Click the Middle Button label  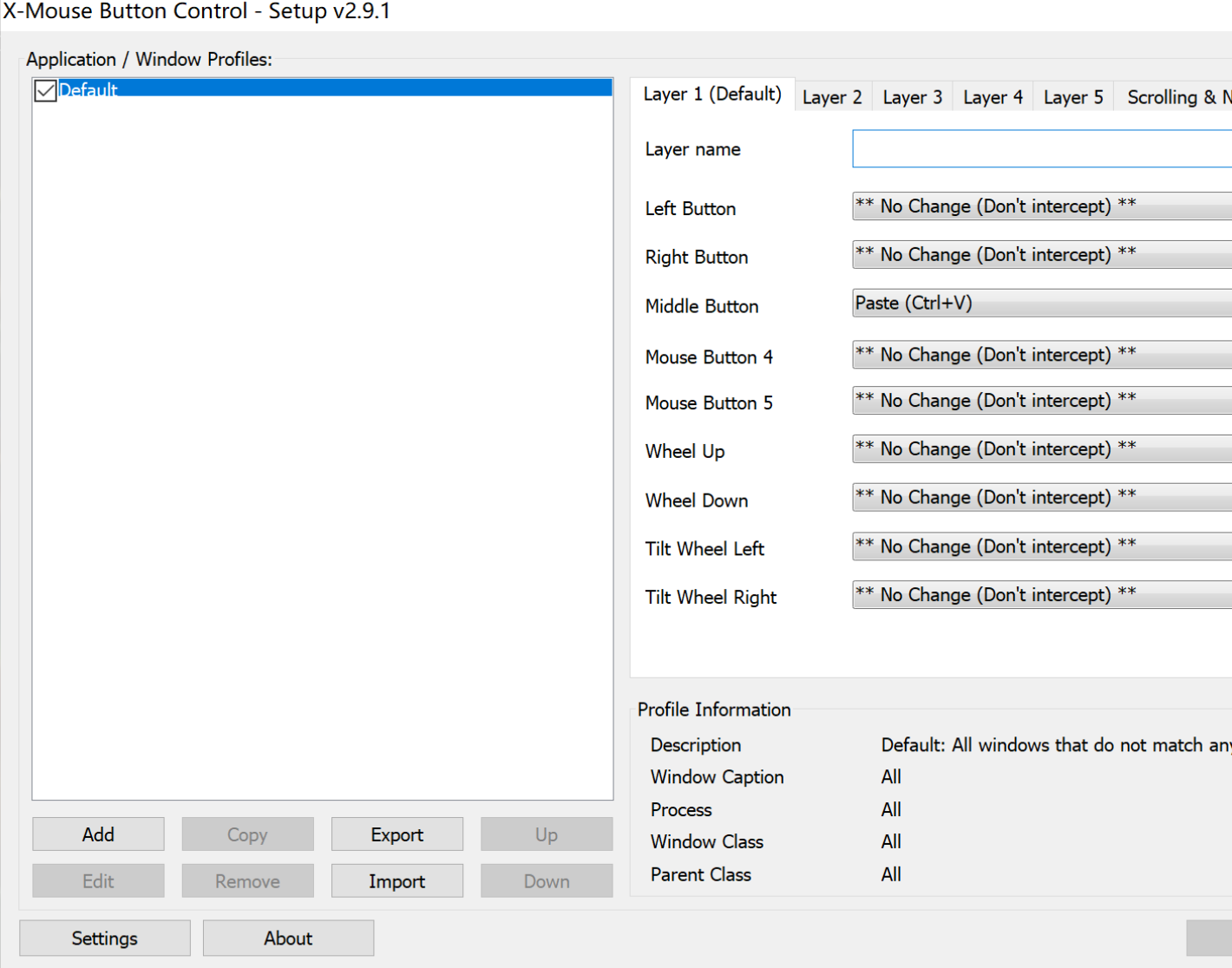coord(702,306)
